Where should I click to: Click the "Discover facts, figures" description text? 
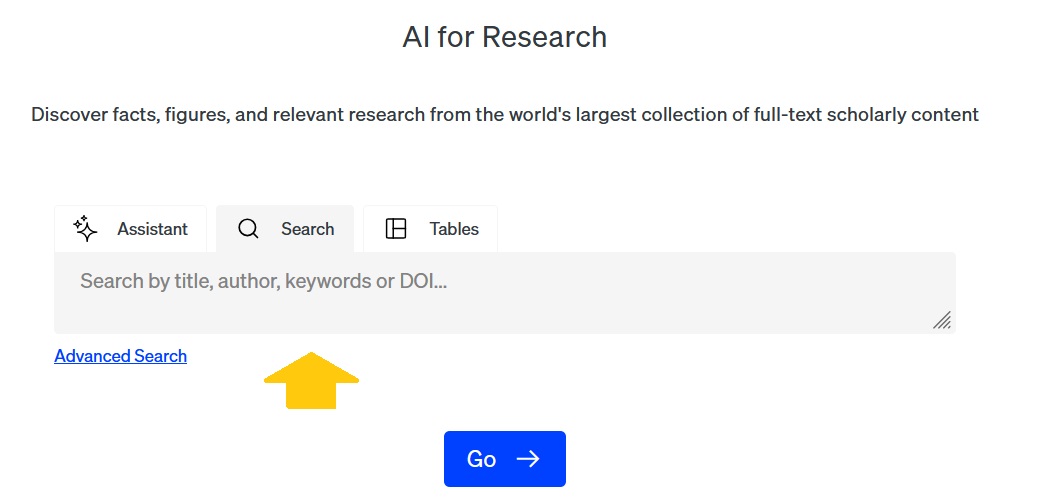[504, 114]
